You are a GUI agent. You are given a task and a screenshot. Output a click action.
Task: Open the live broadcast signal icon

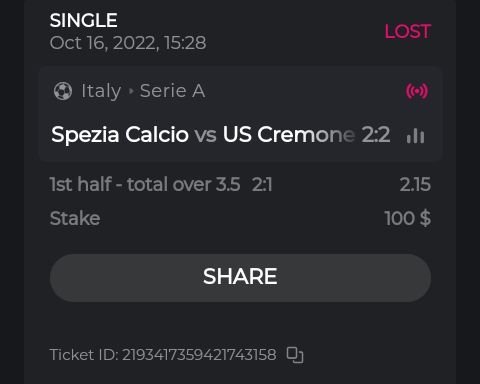point(417,91)
